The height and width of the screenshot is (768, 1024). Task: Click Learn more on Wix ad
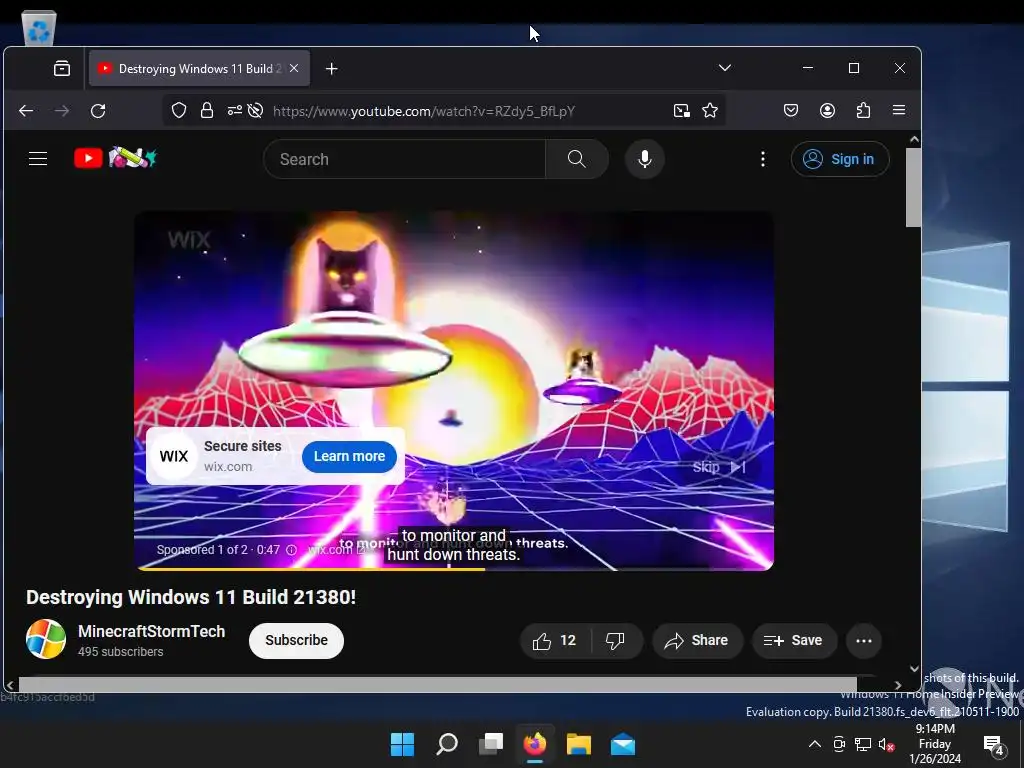[x=349, y=456]
